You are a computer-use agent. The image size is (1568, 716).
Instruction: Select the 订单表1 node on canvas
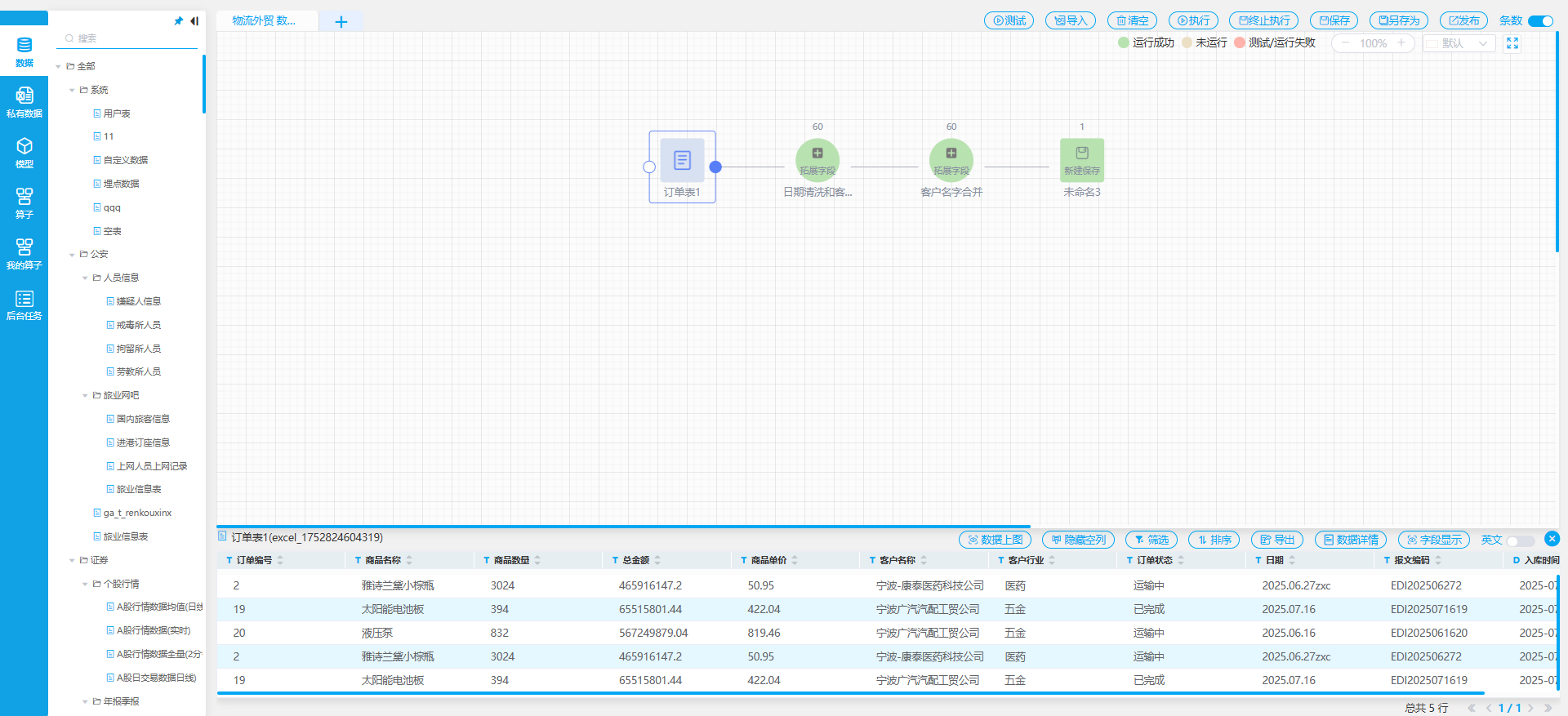click(682, 161)
